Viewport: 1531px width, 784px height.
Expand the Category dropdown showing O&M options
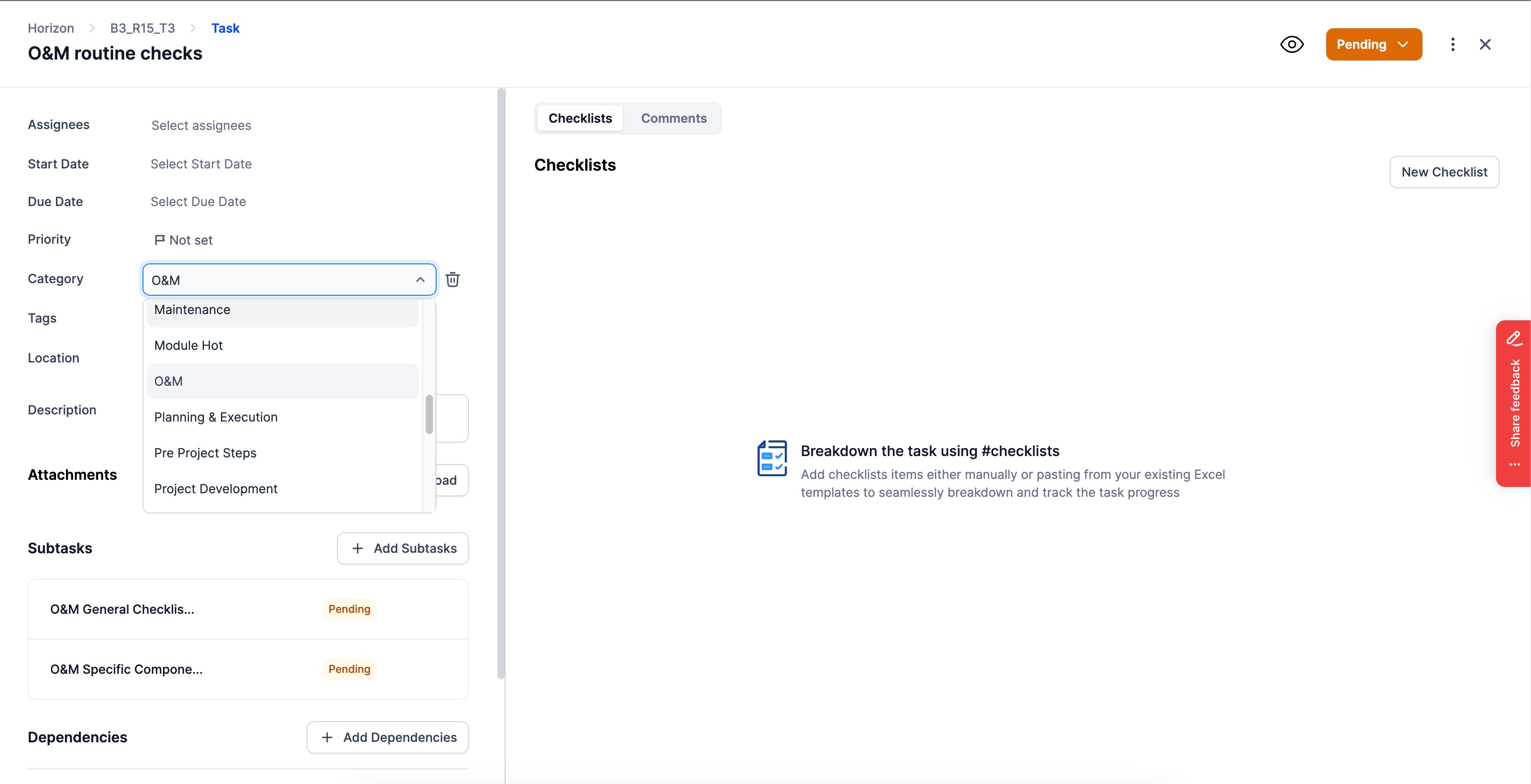288,280
